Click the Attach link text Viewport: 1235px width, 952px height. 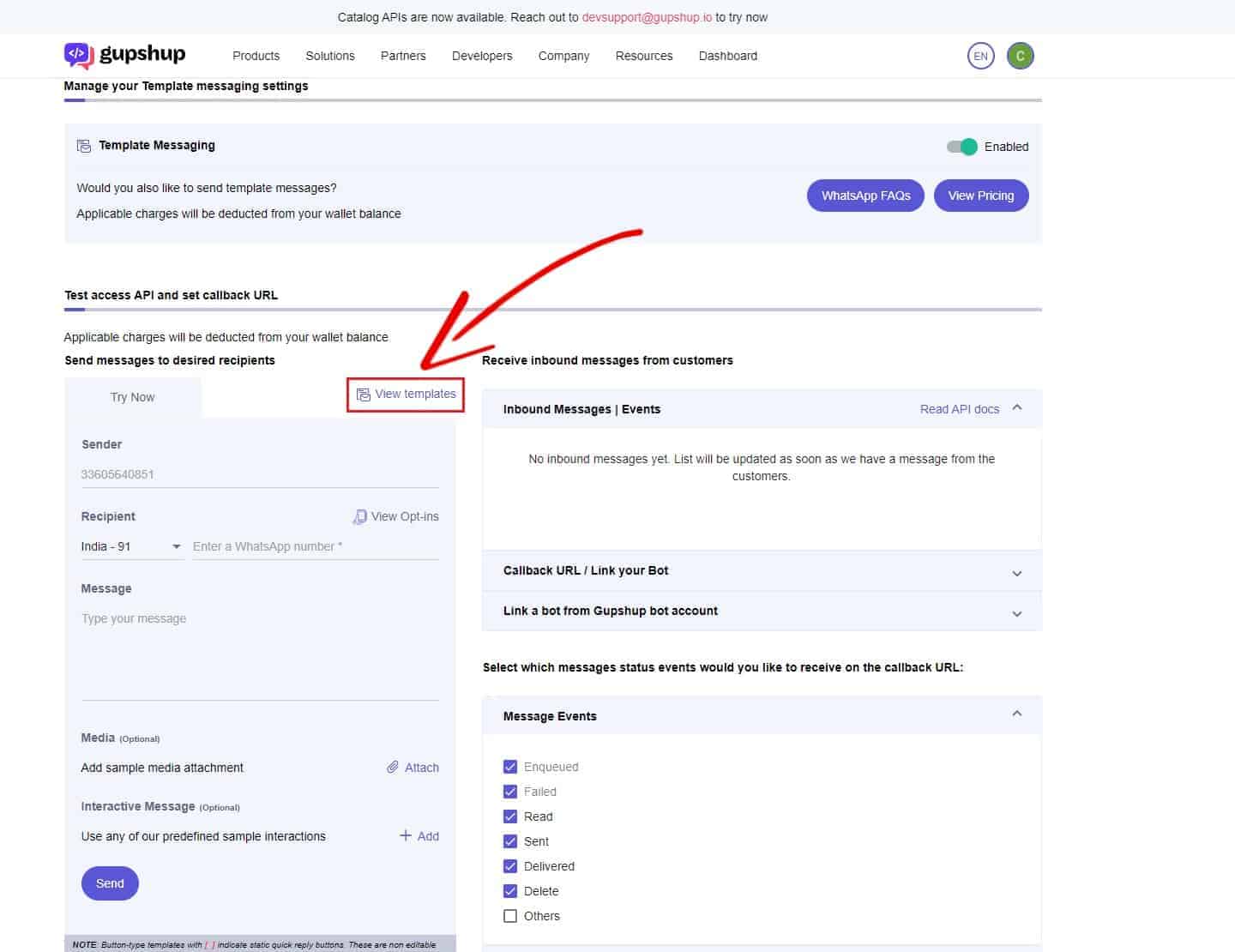pyautogui.click(x=422, y=768)
